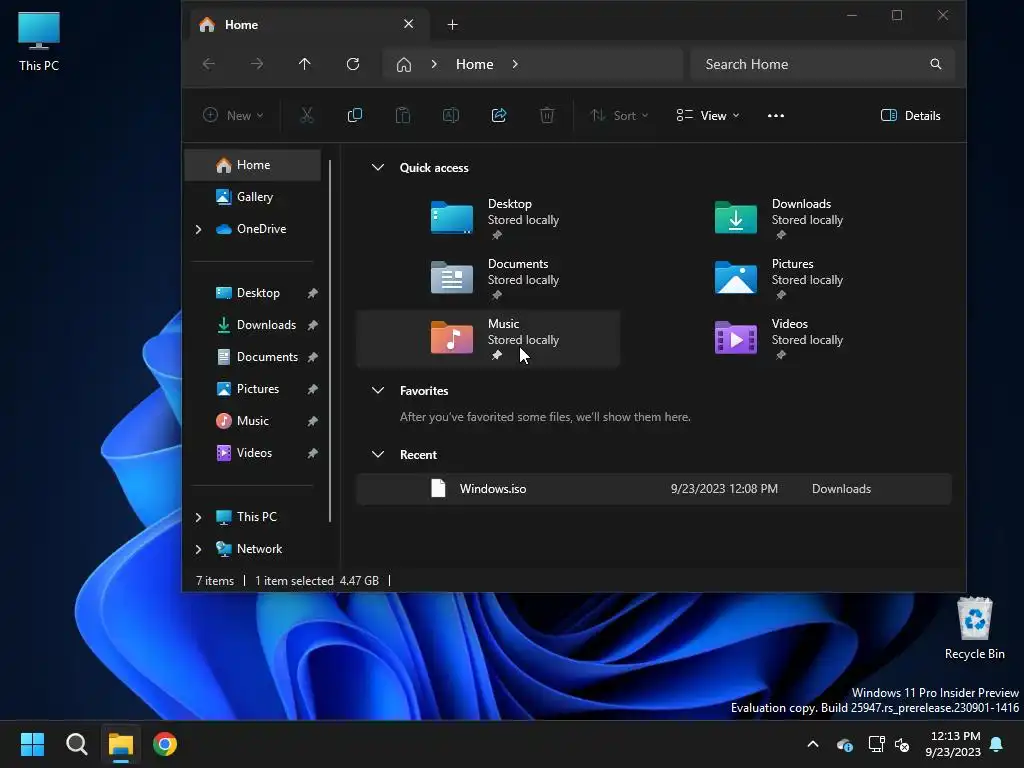Viewport: 1024px width, 768px height.
Task: Click Home breadcrumb in address bar
Action: [x=475, y=64]
